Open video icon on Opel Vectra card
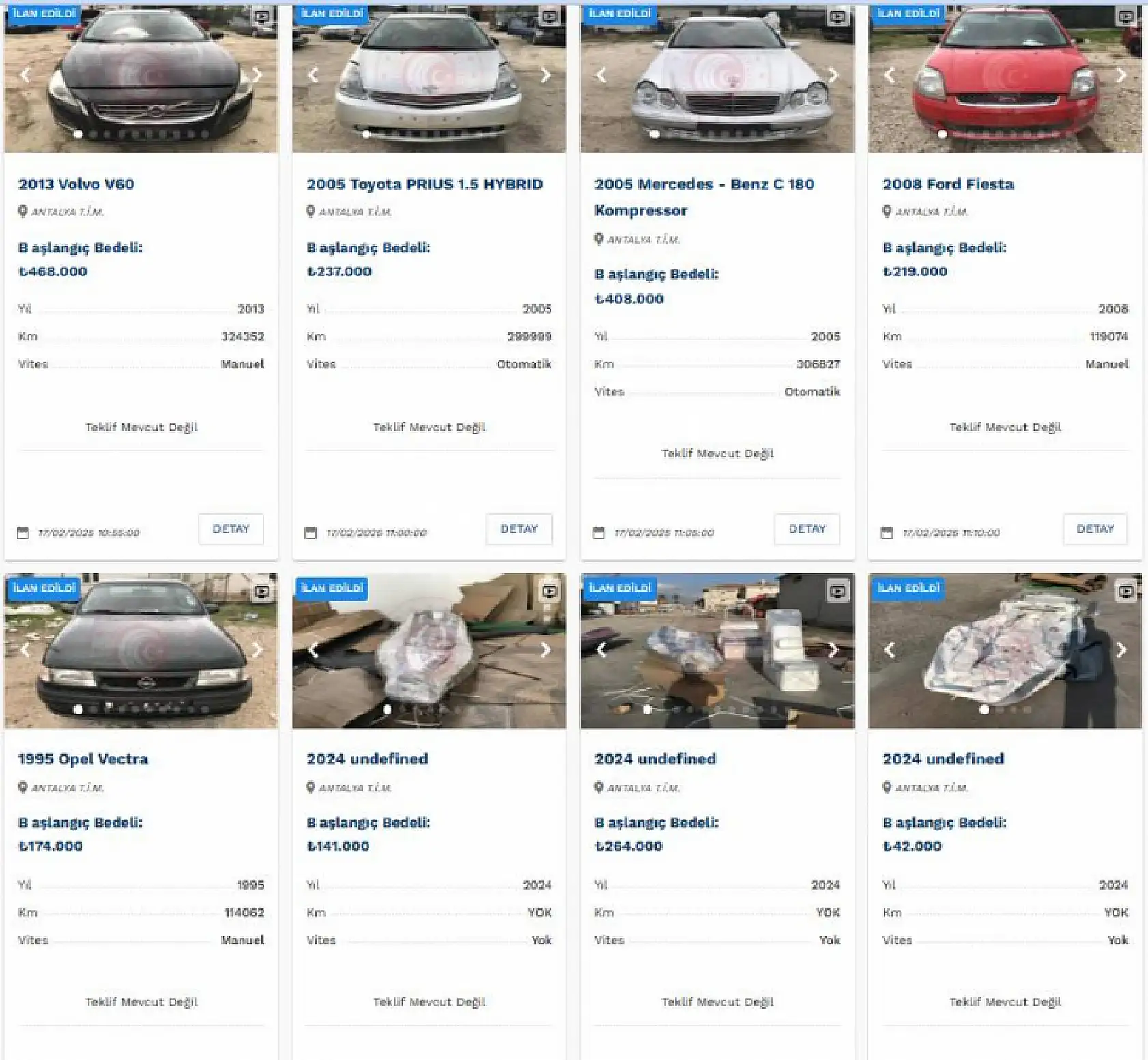The width and height of the screenshot is (1148, 1060). pos(262,592)
